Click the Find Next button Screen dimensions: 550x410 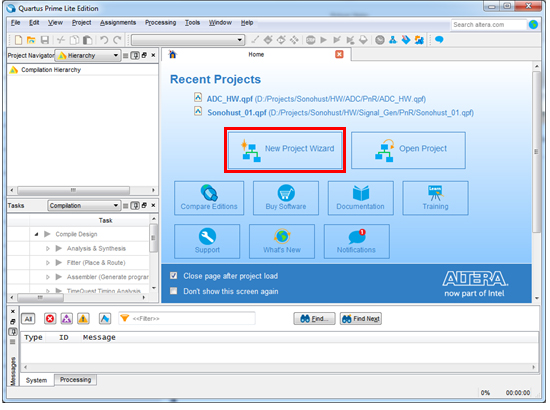tap(361, 318)
